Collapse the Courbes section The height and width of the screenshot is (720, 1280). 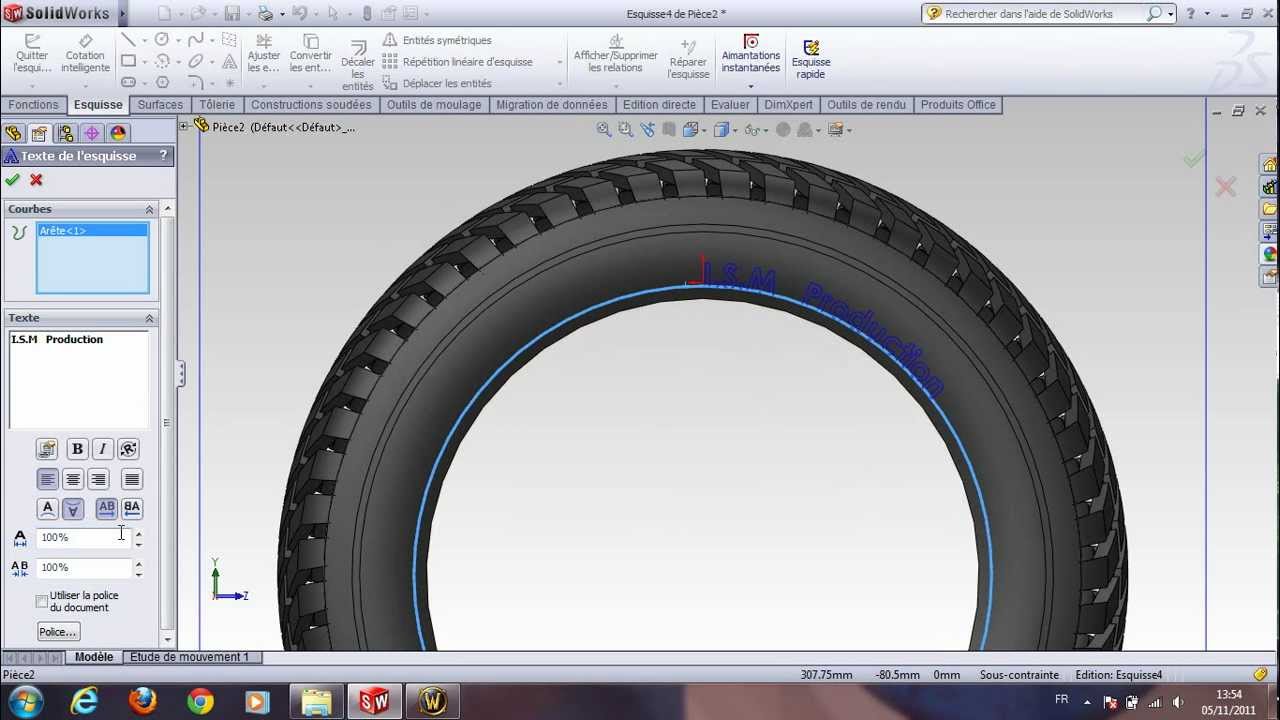[x=150, y=209]
